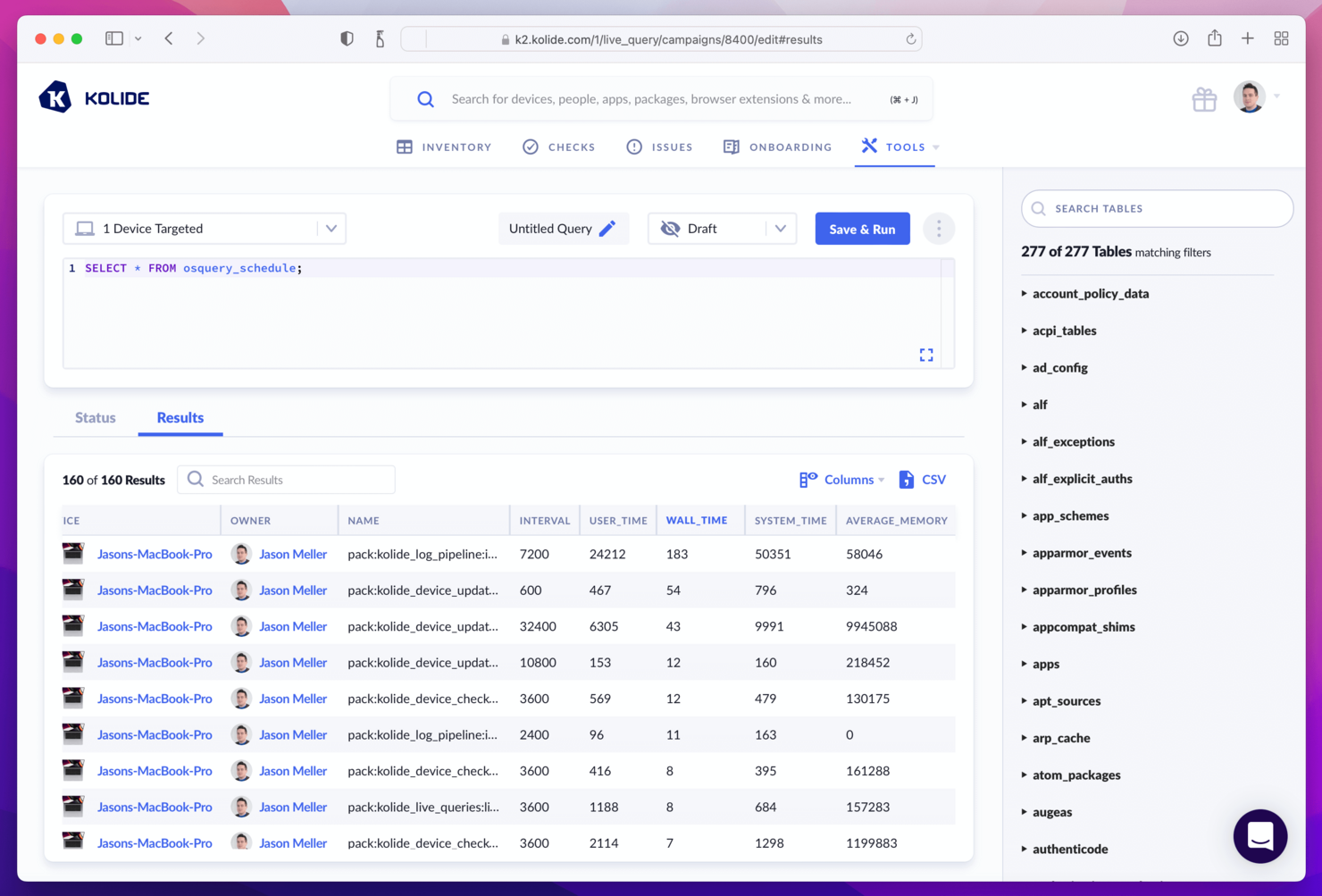
Task: Go forward in Safari
Action: tap(201, 38)
